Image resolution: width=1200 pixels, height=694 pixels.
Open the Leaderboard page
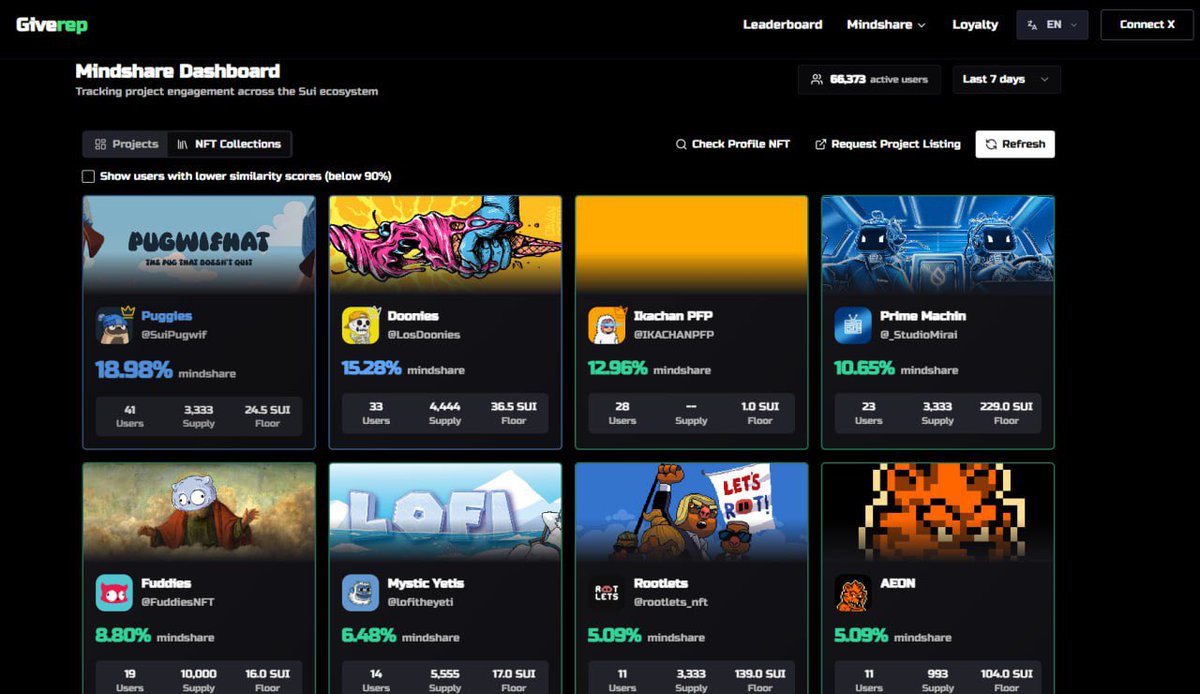782,25
